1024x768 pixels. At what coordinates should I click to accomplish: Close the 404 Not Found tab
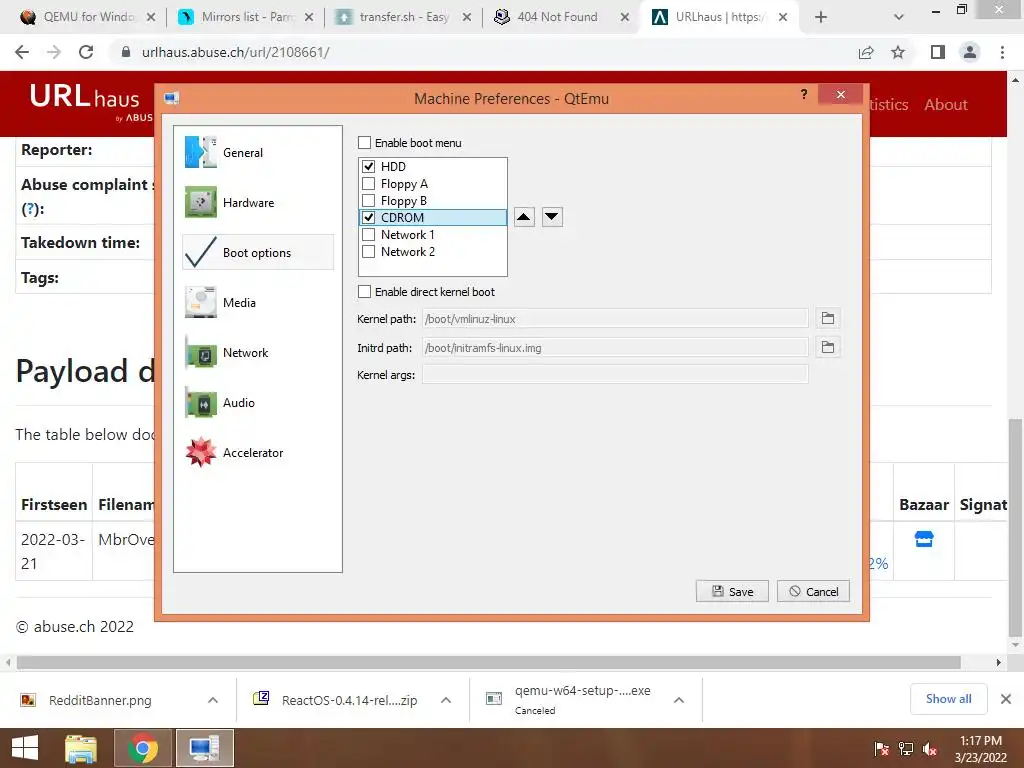(625, 17)
